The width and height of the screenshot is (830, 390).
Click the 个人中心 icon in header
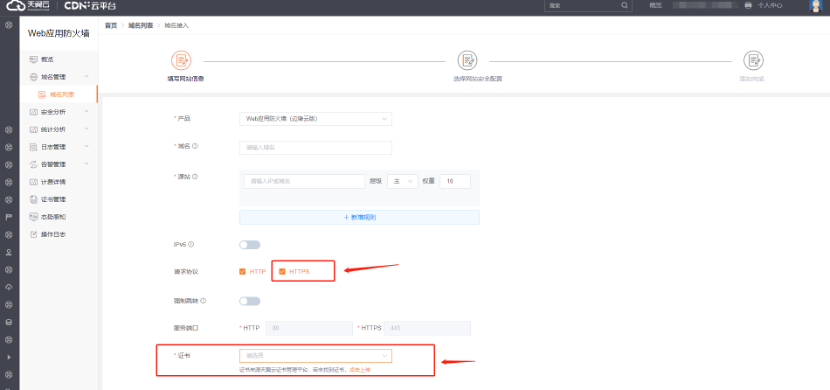[748, 5]
